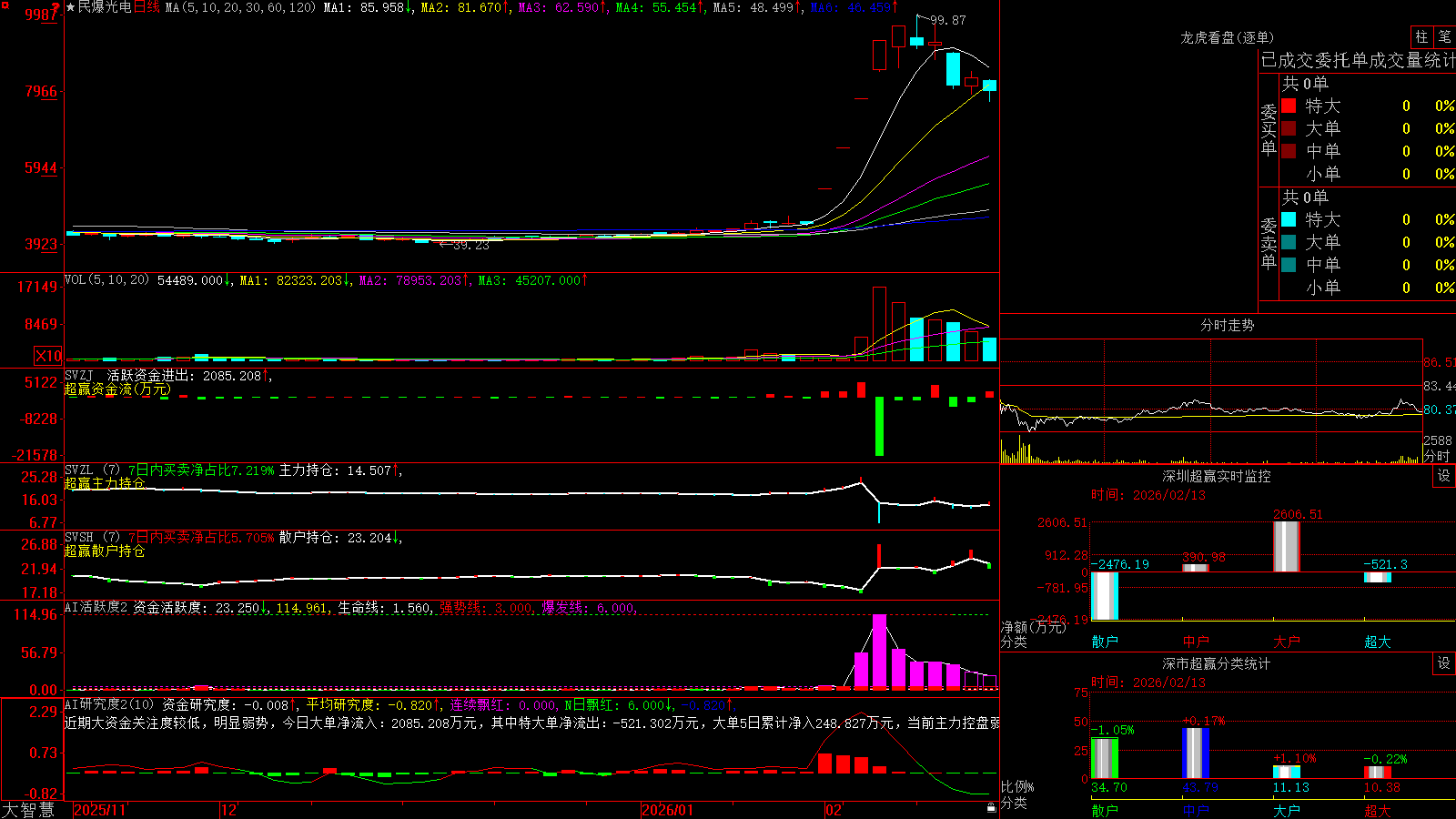The width and height of the screenshot is (1456, 819).
Task: Click the 39.23 low price annotation
Action: click(470, 245)
